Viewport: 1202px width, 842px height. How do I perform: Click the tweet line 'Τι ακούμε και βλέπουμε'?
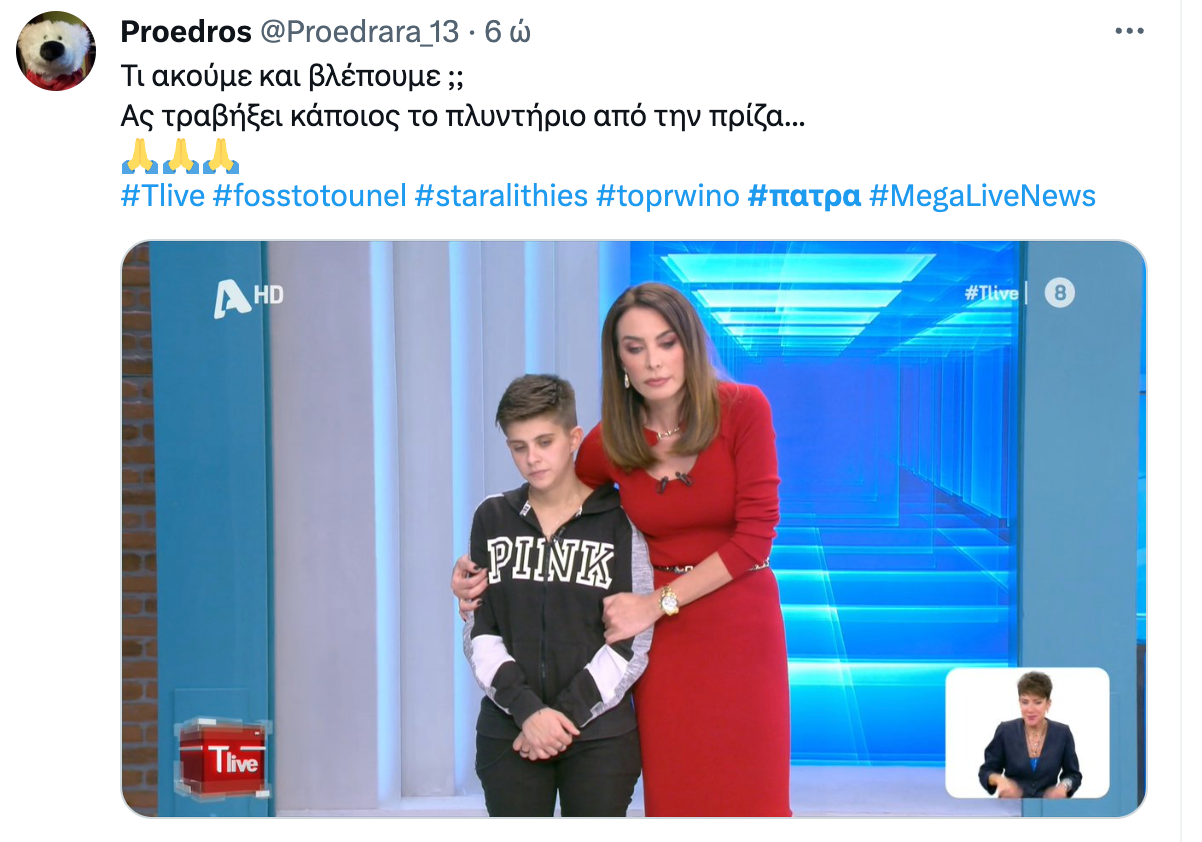click(x=292, y=81)
